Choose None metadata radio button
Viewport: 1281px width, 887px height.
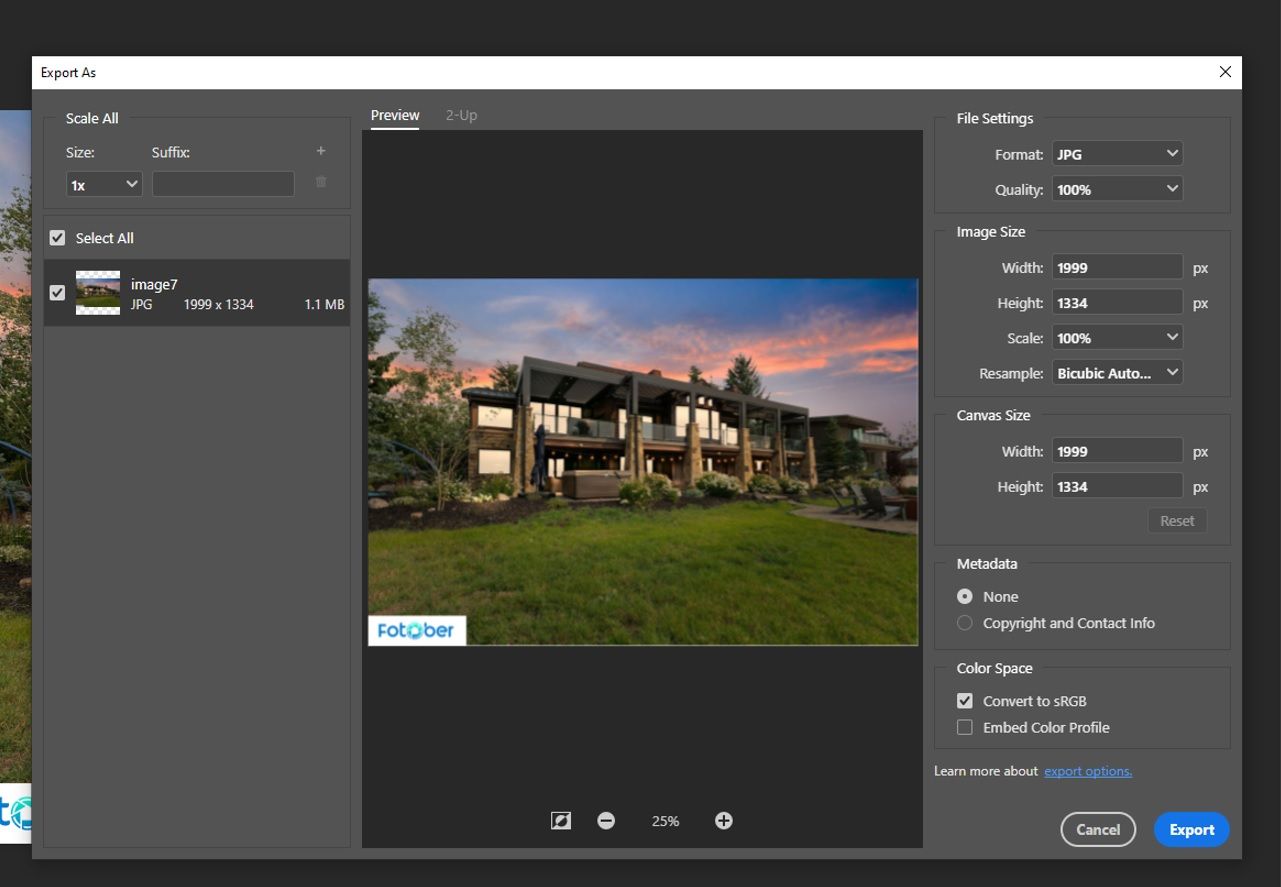(x=965, y=596)
